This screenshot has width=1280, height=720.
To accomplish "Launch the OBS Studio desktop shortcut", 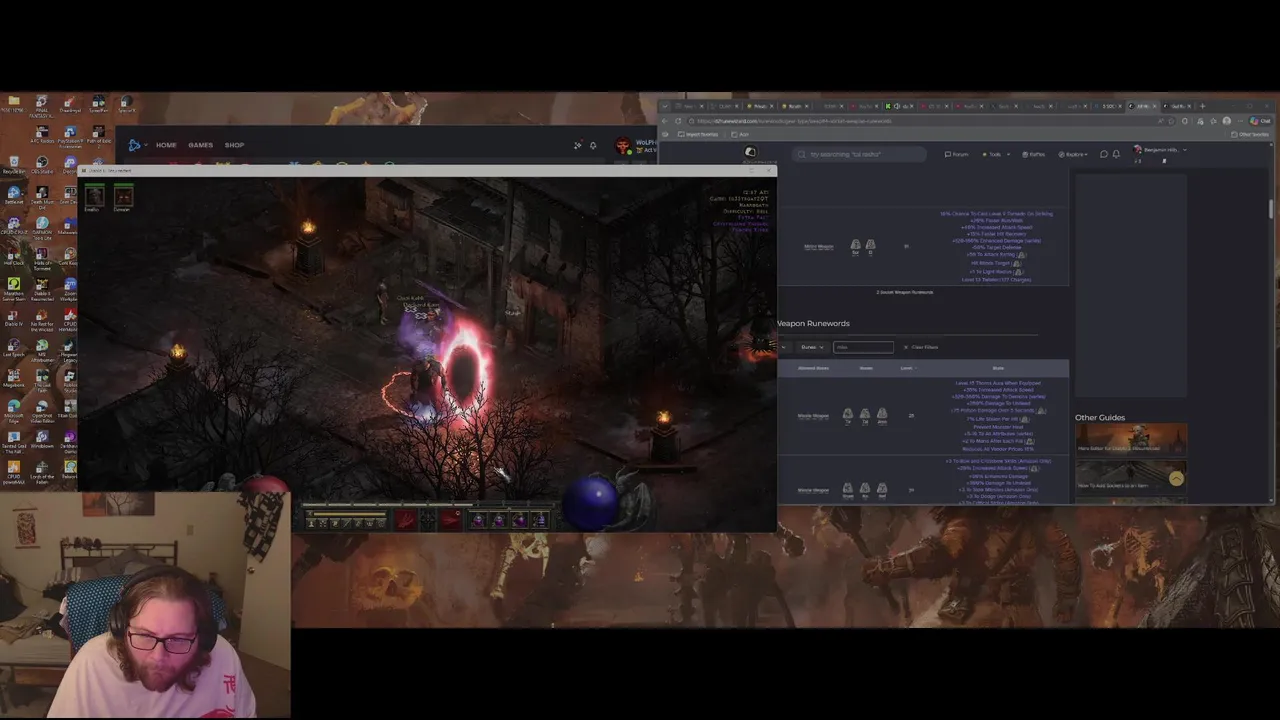I will [42, 165].
